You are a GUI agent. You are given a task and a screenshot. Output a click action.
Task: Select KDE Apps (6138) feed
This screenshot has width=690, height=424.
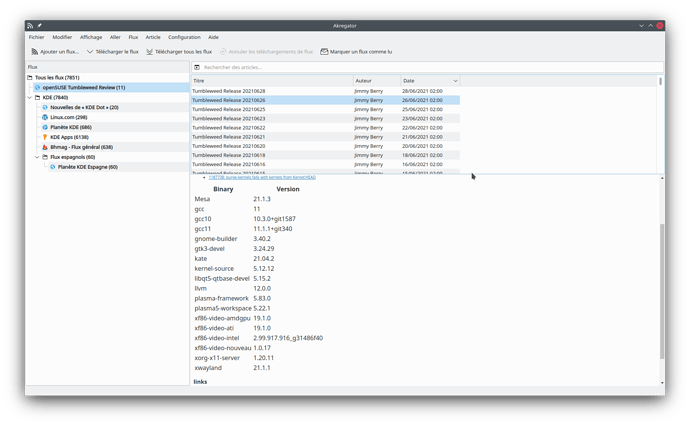click(69, 137)
